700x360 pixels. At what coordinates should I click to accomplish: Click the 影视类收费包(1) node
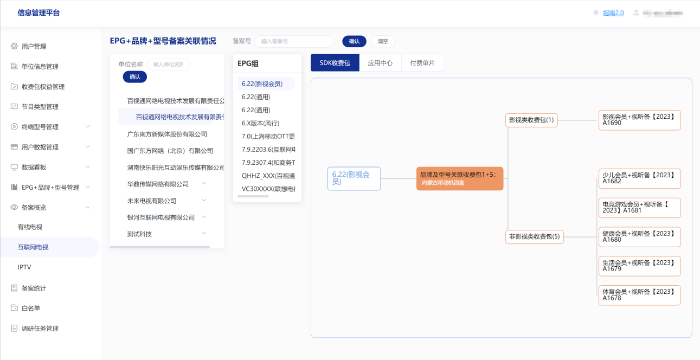tap(531, 120)
